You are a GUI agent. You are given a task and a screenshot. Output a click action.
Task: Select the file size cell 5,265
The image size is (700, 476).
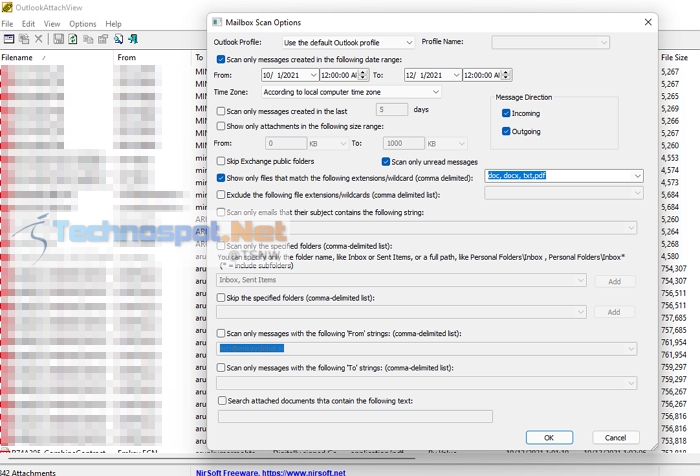point(670,96)
